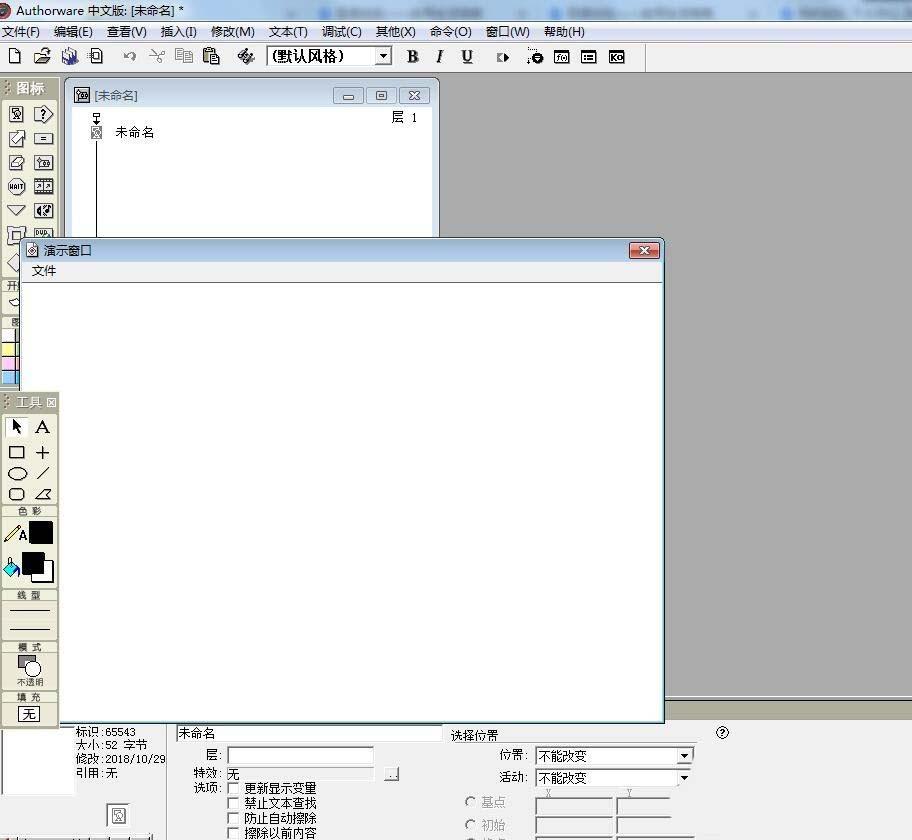This screenshot has height=840, width=912.
Task: Open the 调试(C) menu
Action: [341, 32]
